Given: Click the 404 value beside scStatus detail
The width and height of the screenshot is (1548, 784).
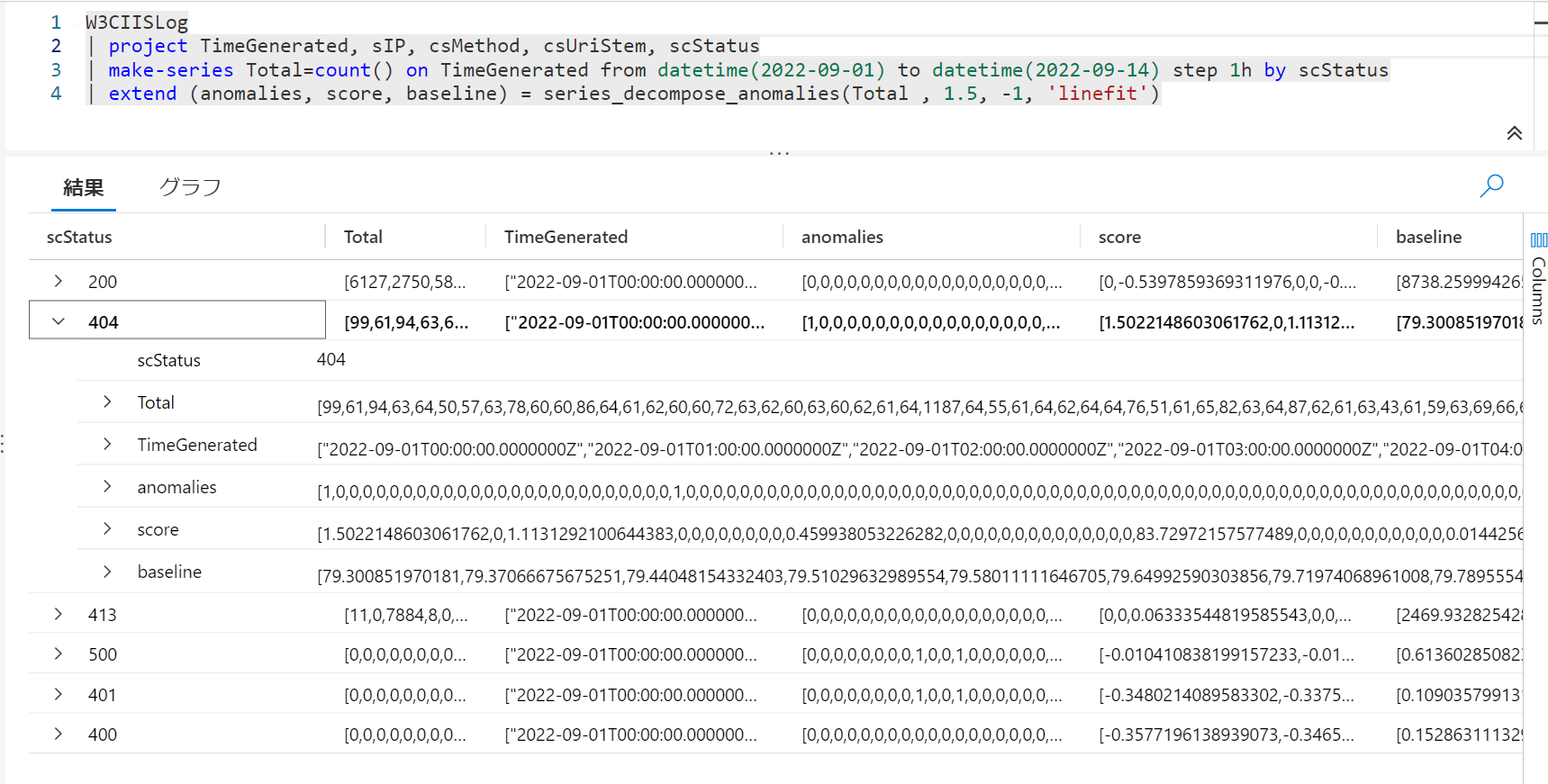Looking at the screenshot, I should point(331,359).
